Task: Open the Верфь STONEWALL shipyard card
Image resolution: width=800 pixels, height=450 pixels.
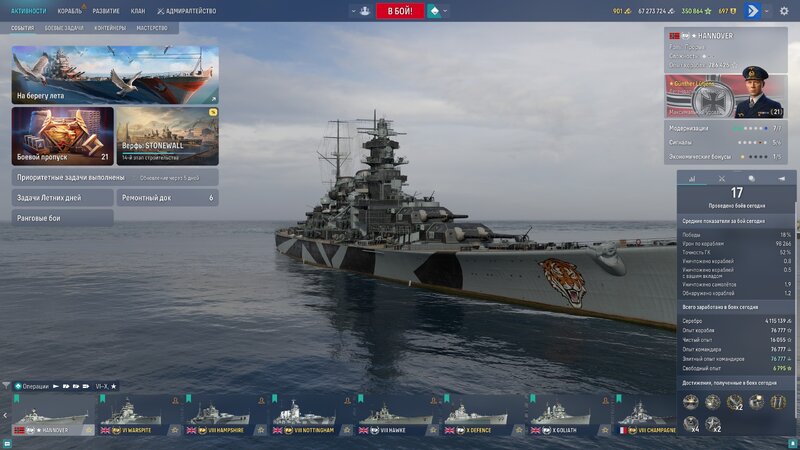Action: tap(168, 136)
